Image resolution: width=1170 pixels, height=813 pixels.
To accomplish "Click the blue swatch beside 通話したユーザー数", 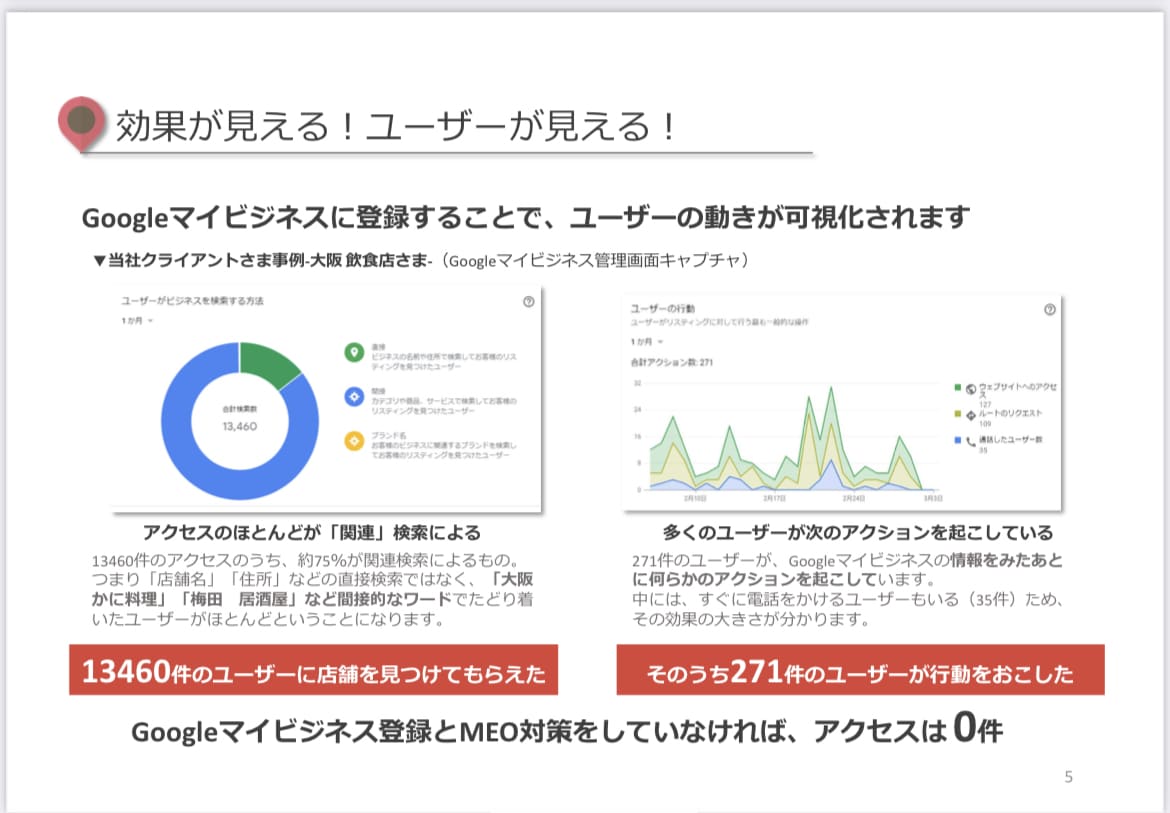I will [x=957, y=440].
